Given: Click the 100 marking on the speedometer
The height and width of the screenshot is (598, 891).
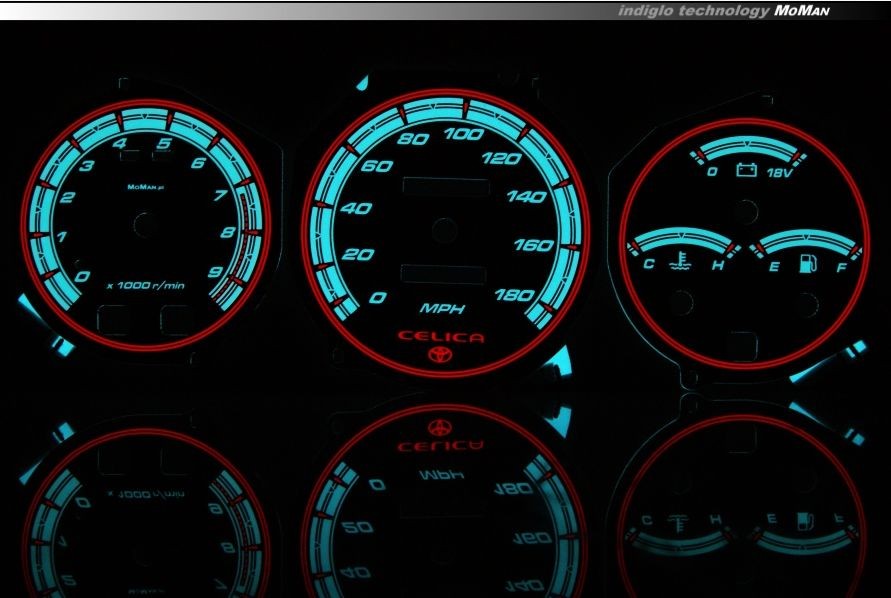Looking at the screenshot, I should (x=464, y=135).
